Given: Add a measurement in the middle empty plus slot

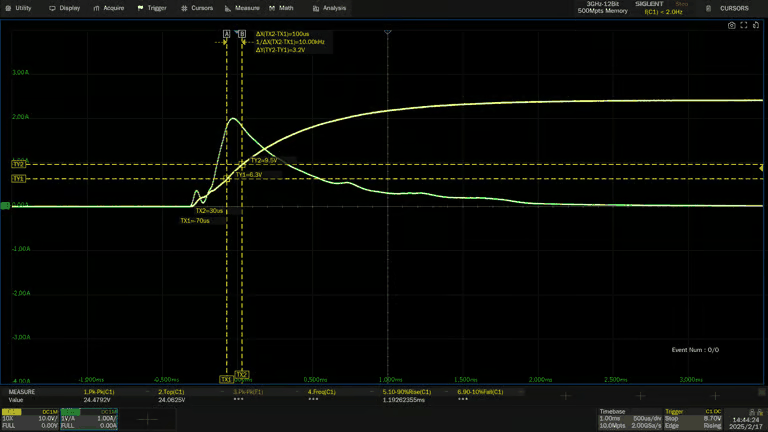Looking at the screenshot, I should pyautogui.click(x=640, y=396).
